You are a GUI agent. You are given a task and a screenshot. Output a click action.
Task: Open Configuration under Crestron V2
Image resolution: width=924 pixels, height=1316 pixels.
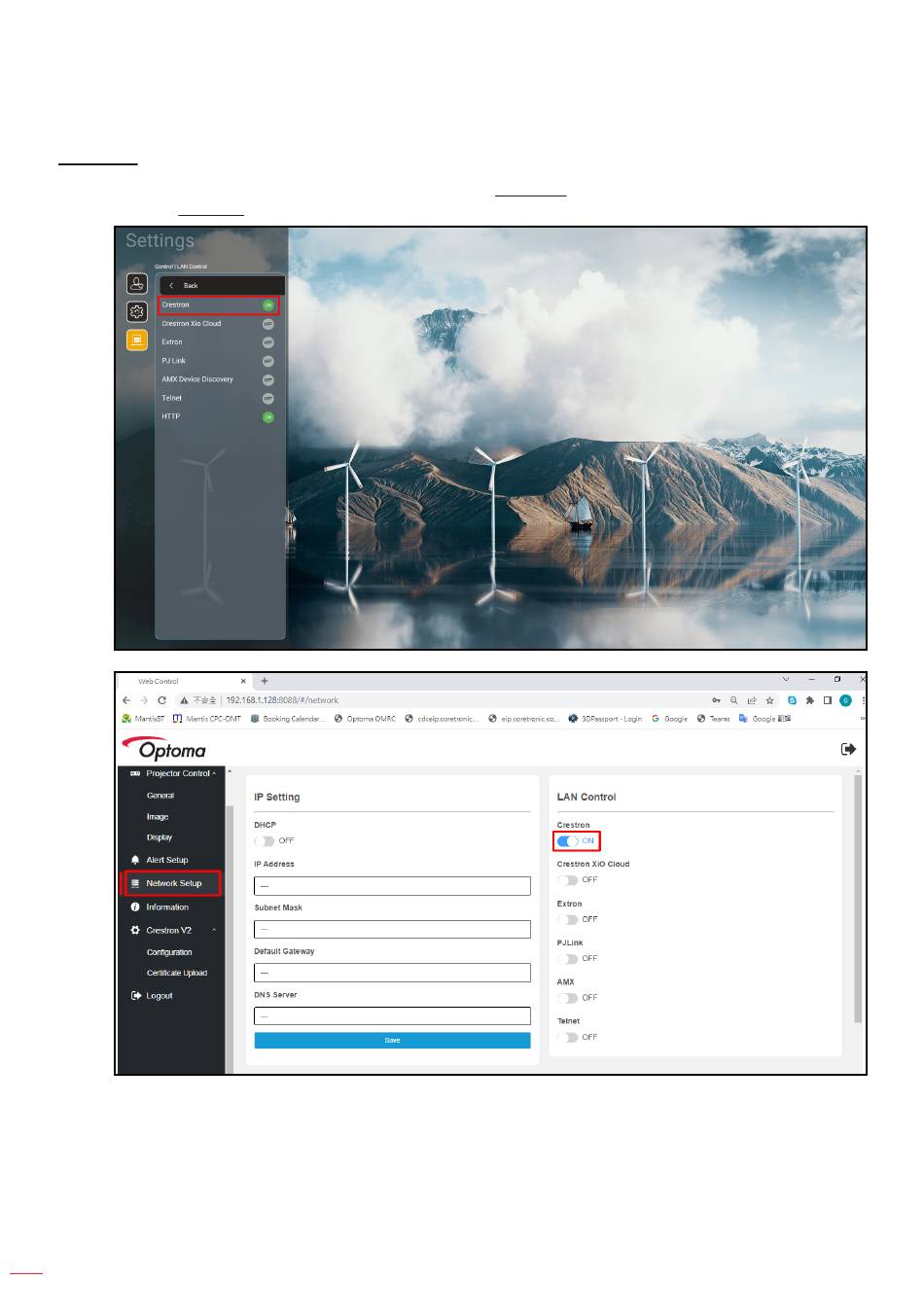169,952
